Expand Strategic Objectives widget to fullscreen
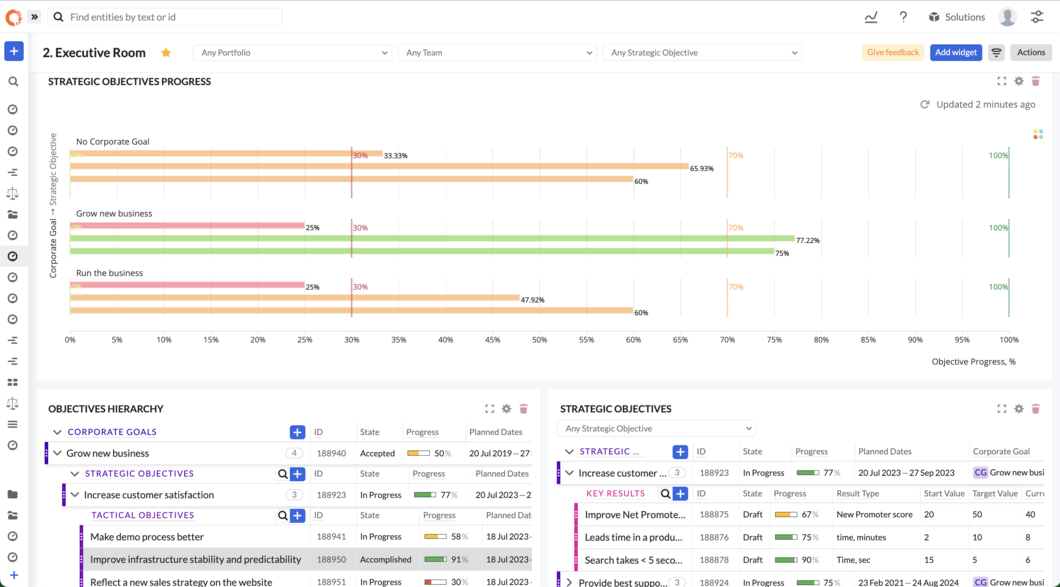Screen dimensions: 1060x587 click(x=1001, y=409)
